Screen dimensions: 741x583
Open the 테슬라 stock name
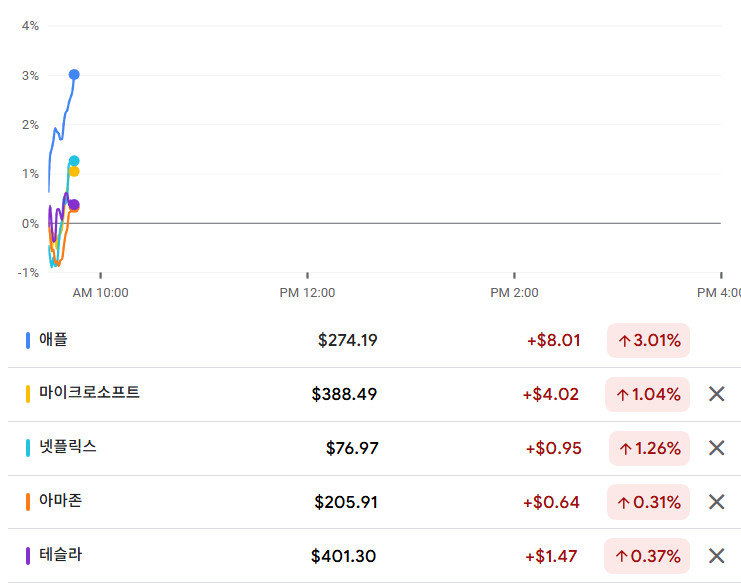point(60,555)
